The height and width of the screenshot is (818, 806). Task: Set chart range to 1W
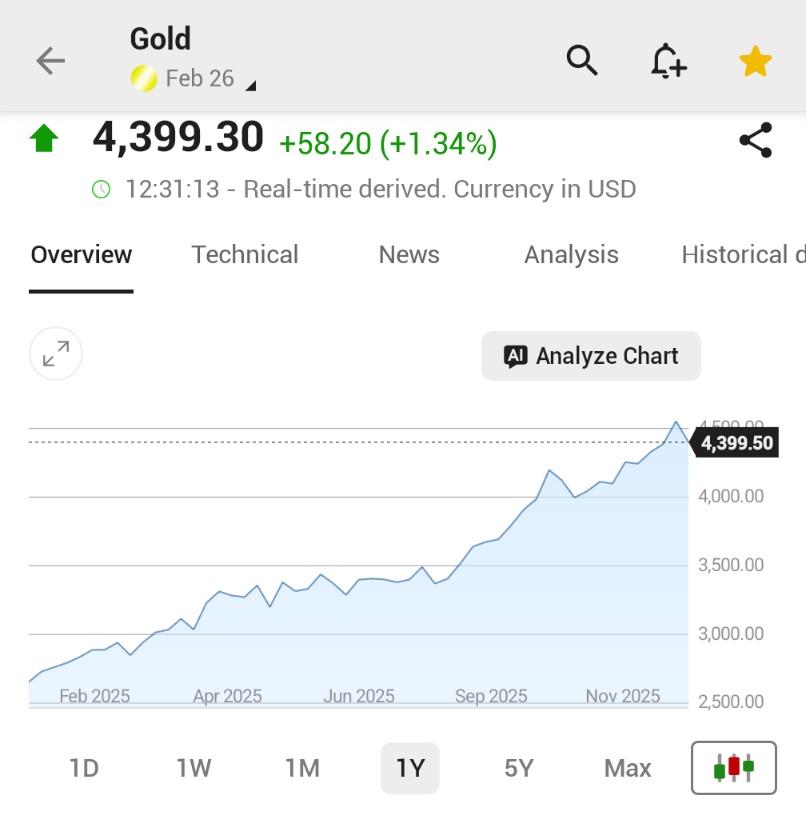(194, 768)
